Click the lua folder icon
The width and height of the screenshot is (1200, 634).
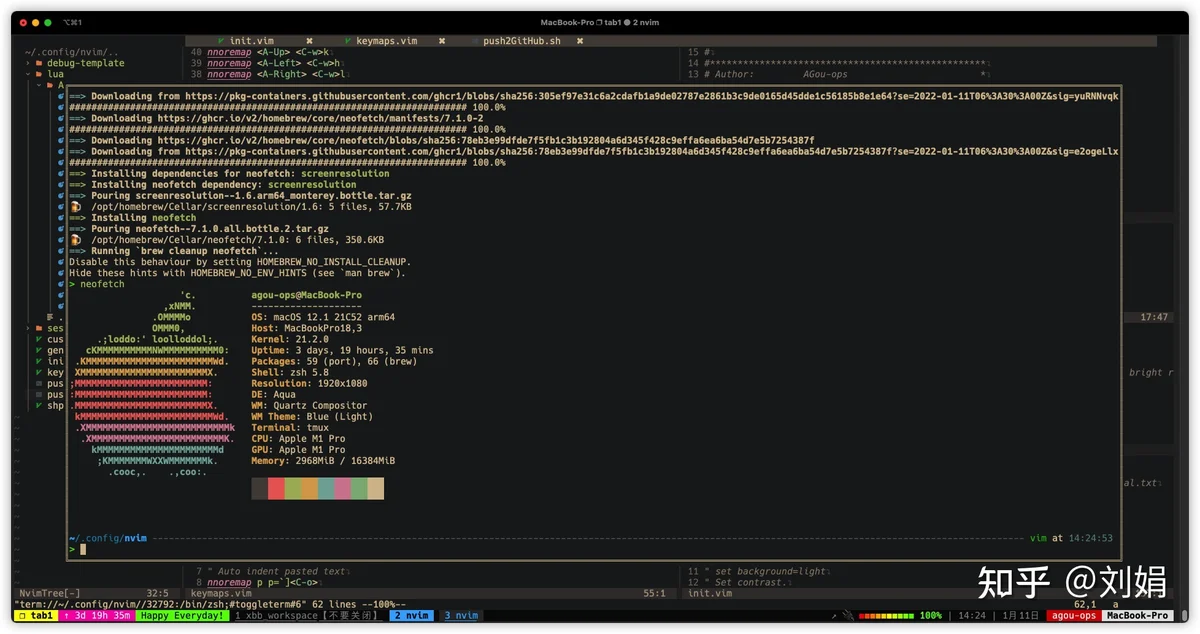click(x=39, y=74)
